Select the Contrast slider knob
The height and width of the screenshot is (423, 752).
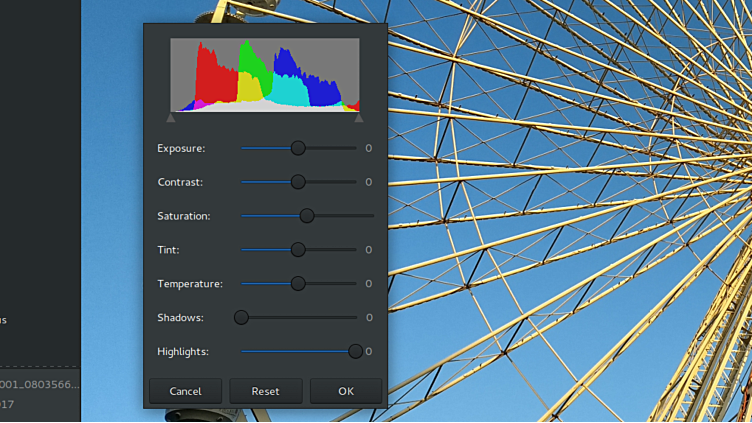pos(298,182)
